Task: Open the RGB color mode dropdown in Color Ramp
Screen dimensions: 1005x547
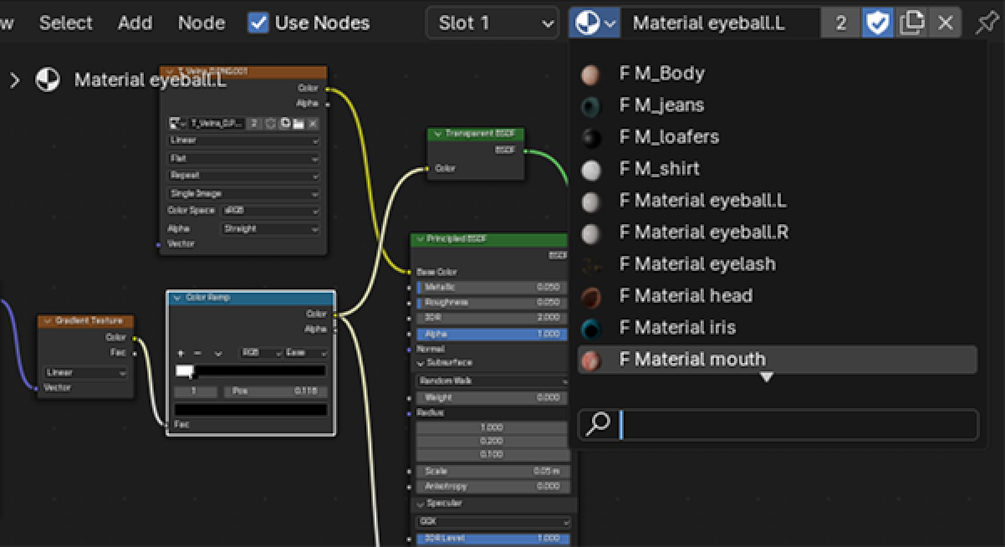Action: (x=261, y=353)
